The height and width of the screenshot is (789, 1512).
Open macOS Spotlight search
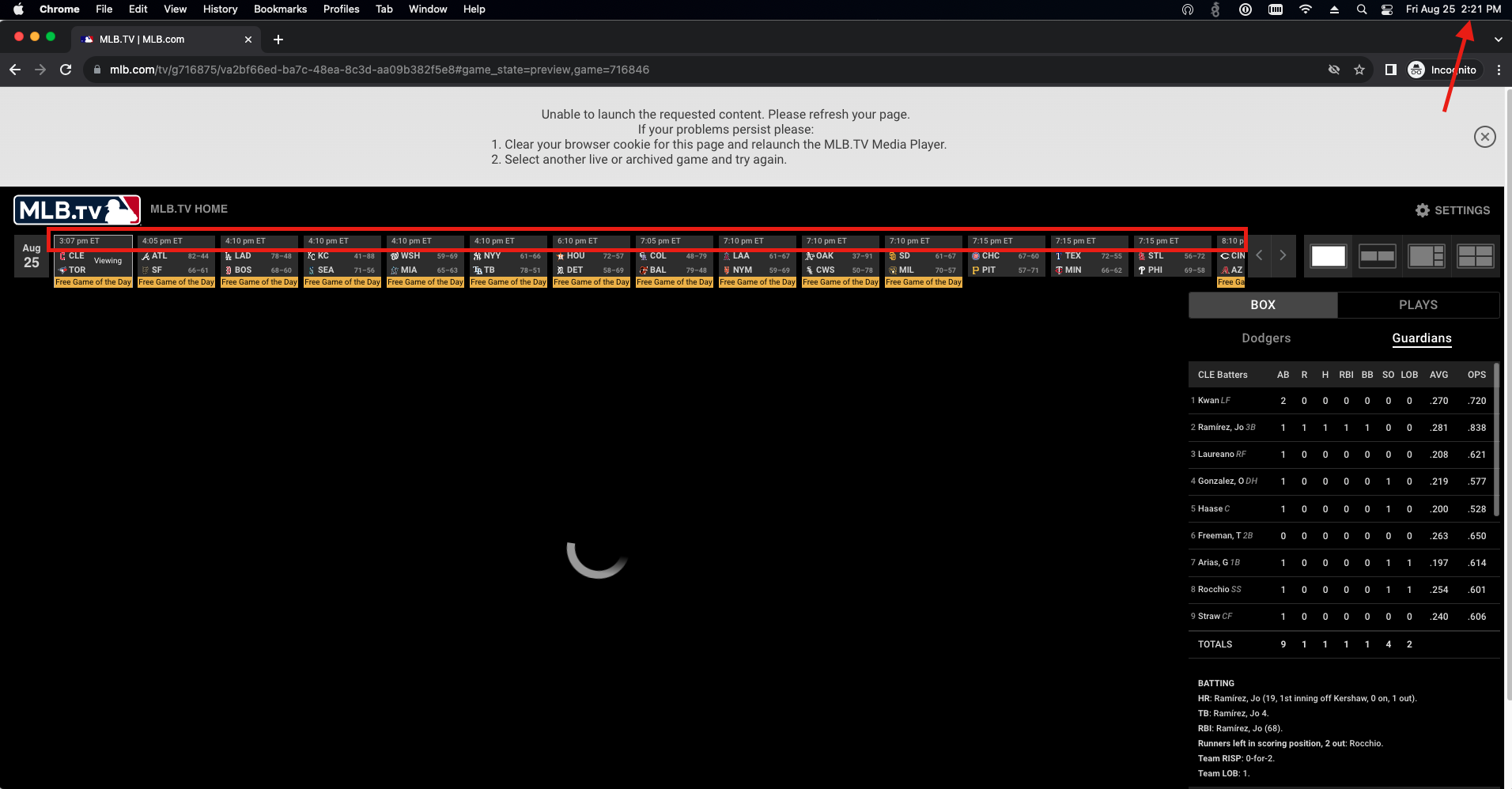pyautogui.click(x=1361, y=9)
